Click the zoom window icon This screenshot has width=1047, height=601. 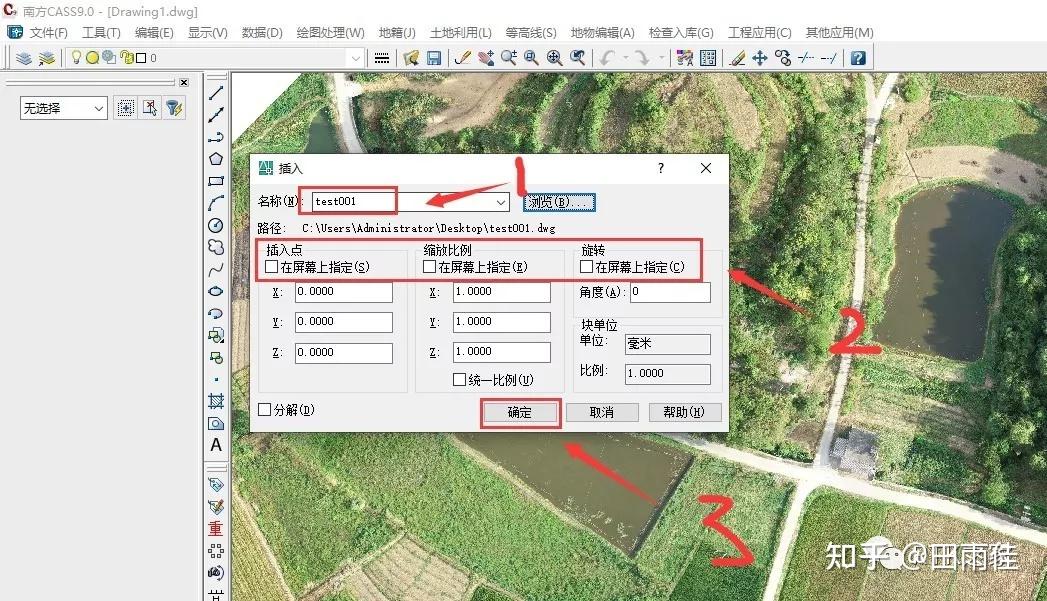tap(532, 58)
